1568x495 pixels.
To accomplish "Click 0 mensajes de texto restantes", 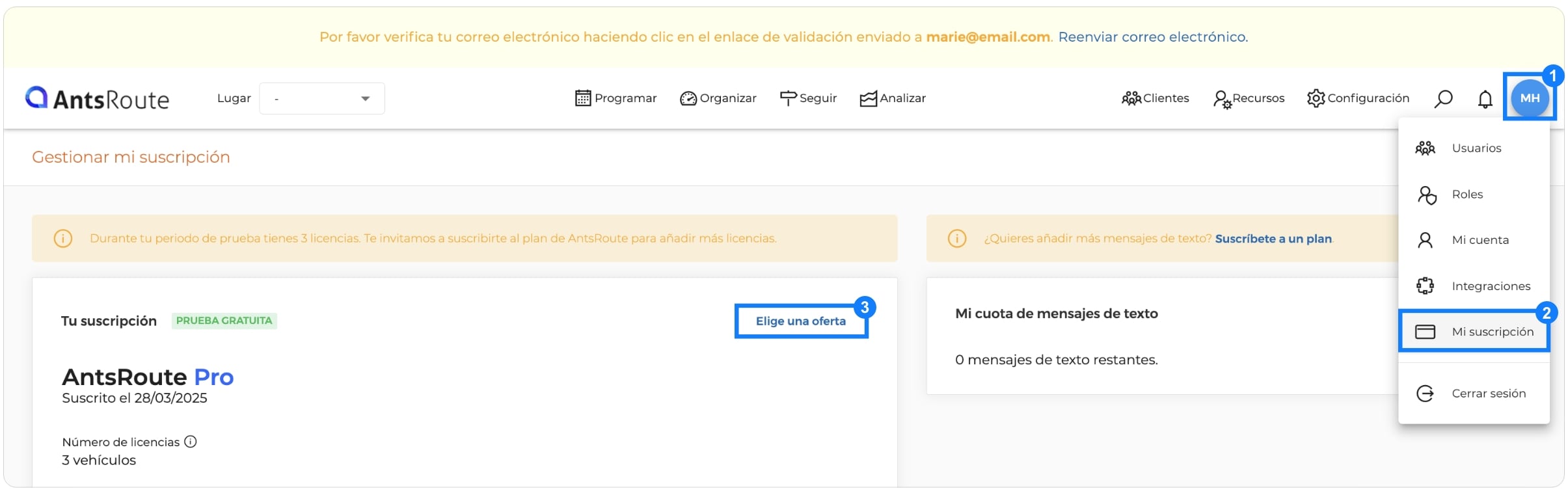I will coord(1057,360).
